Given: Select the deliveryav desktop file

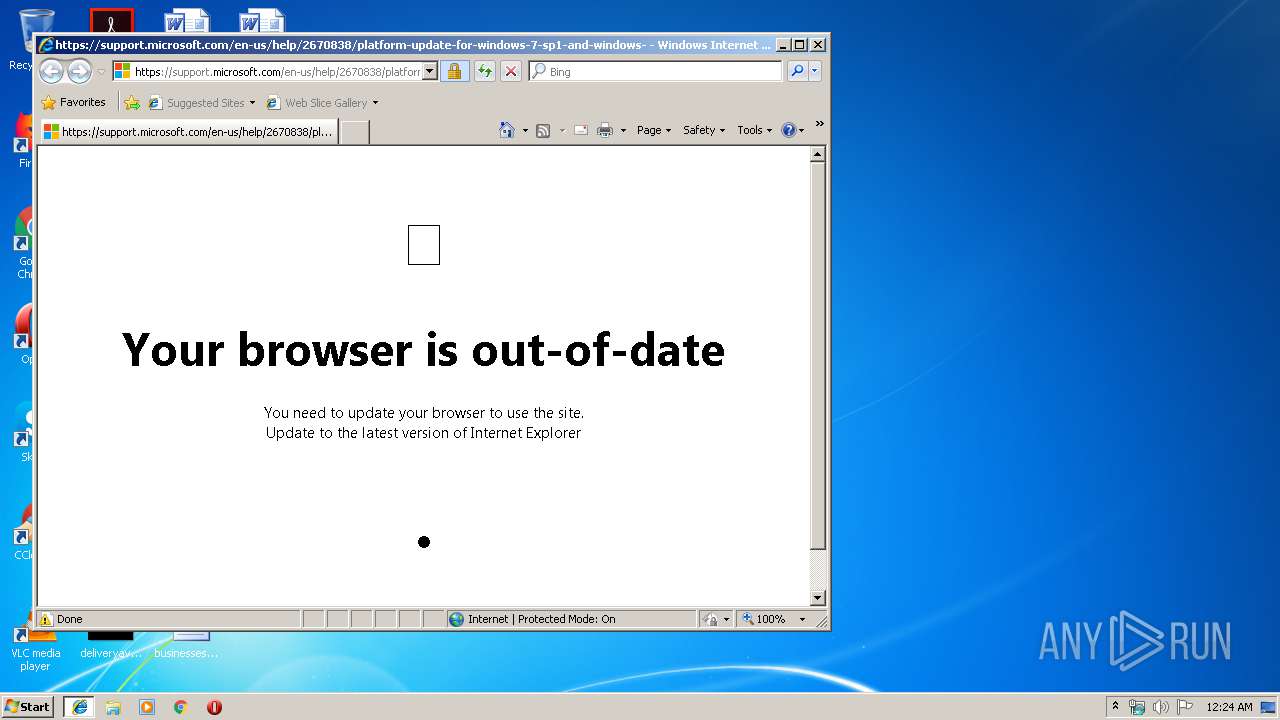Looking at the screenshot, I should [111, 645].
